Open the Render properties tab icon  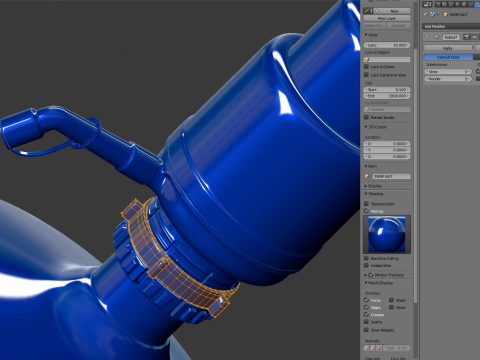[x=438, y=4]
